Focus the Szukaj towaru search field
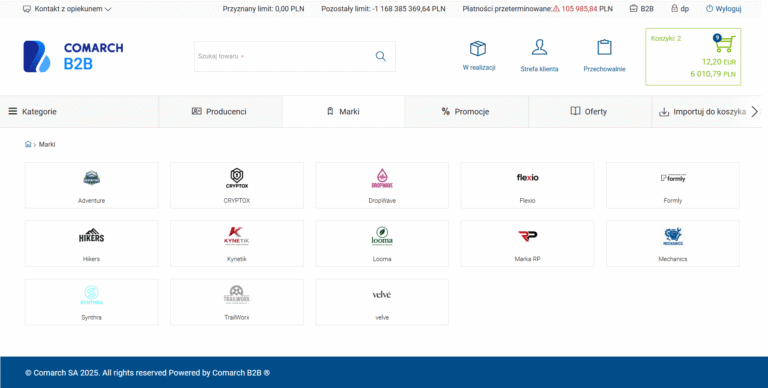Screen dimensions: 768x388 pos(284,56)
